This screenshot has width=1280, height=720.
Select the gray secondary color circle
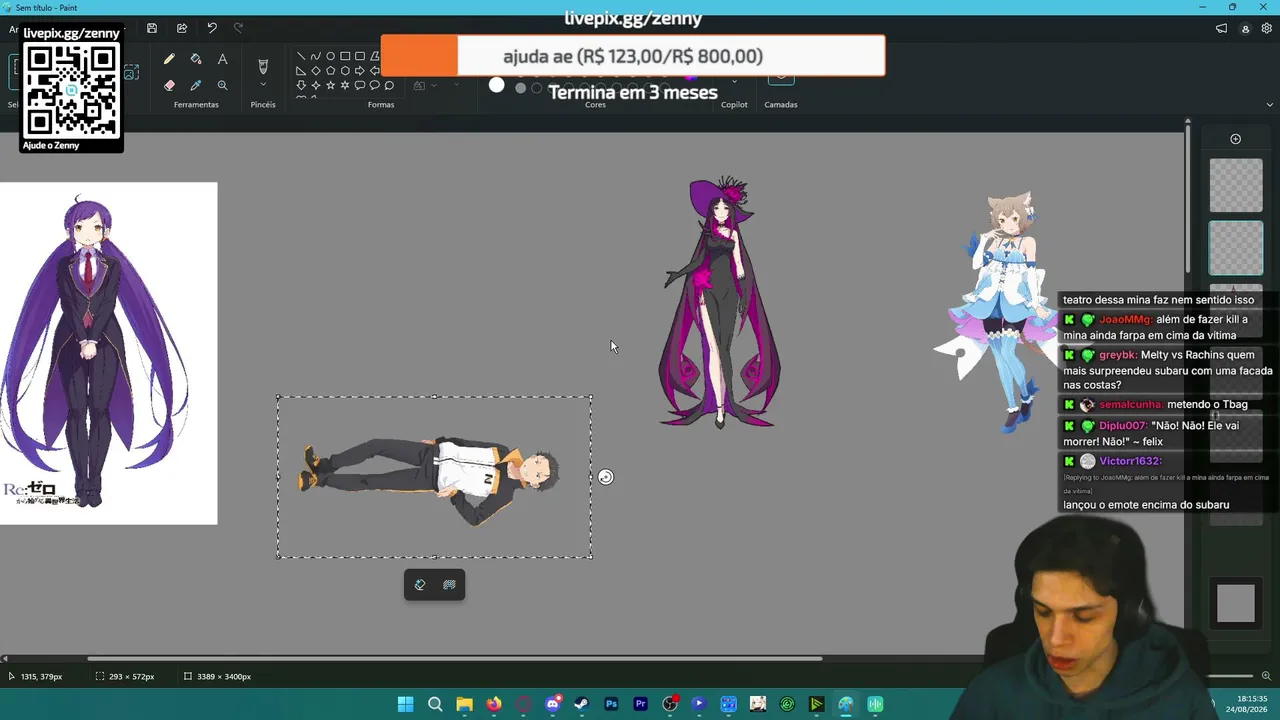(x=520, y=88)
